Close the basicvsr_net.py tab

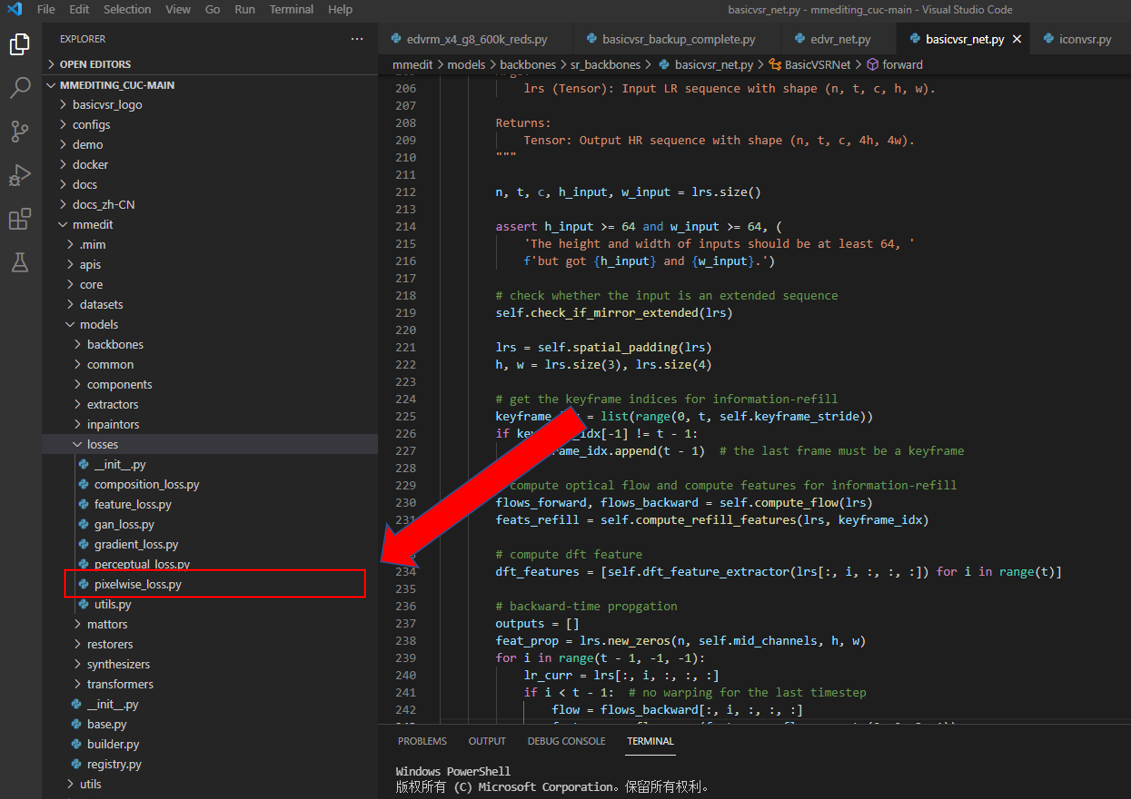pos(1017,39)
